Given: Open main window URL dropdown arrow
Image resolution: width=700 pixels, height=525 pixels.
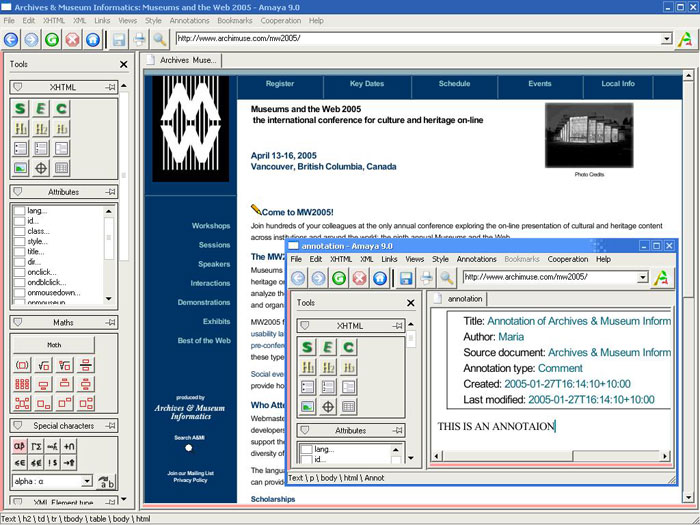Looking at the screenshot, I should (666, 38).
